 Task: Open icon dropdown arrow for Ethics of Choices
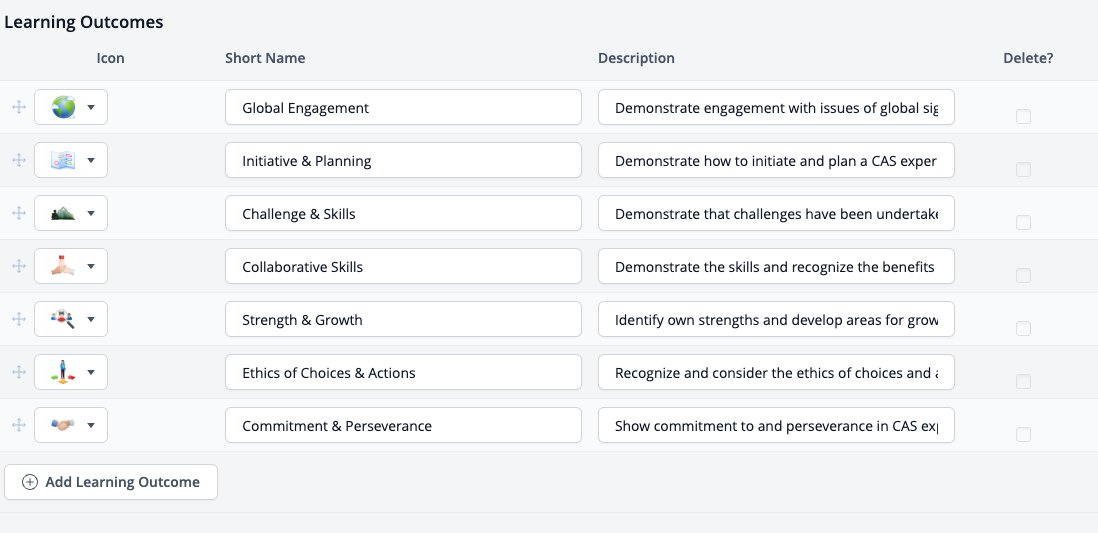pyautogui.click(x=91, y=372)
